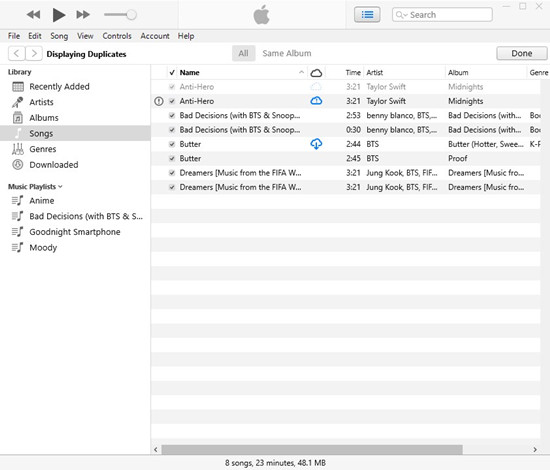Click the status bar song count text
This screenshot has height=470, width=550.
click(x=275, y=463)
